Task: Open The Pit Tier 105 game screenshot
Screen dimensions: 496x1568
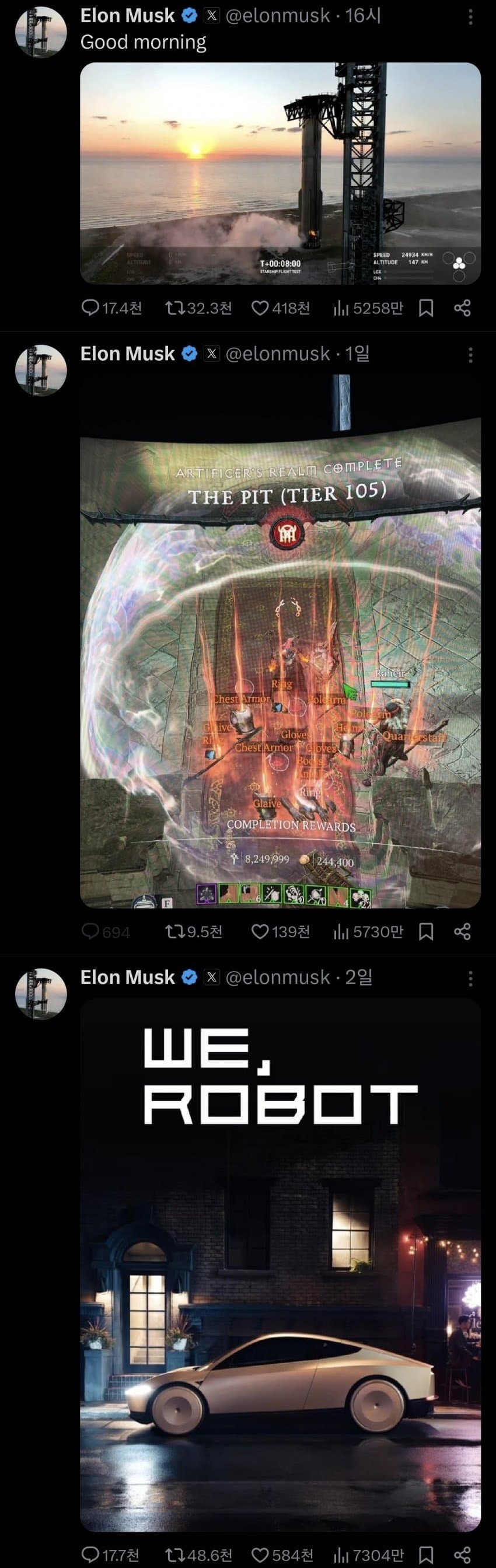Action: pyautogui.click(x=281, y=641)
